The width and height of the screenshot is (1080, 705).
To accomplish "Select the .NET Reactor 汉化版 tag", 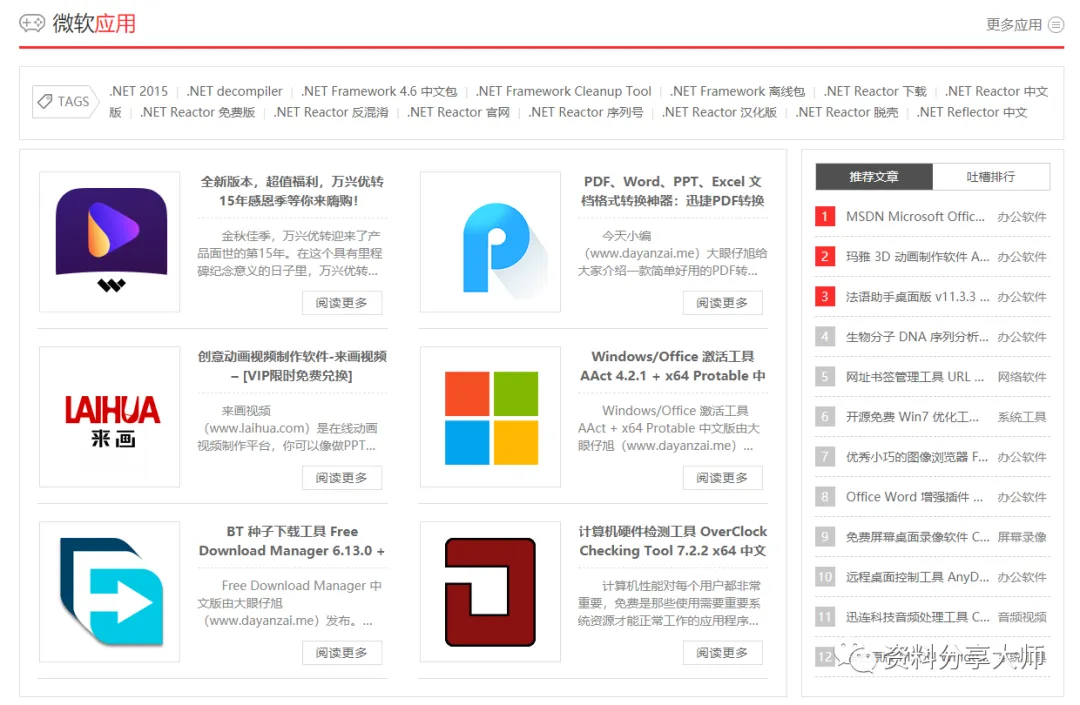I will (x=719, y=112).
